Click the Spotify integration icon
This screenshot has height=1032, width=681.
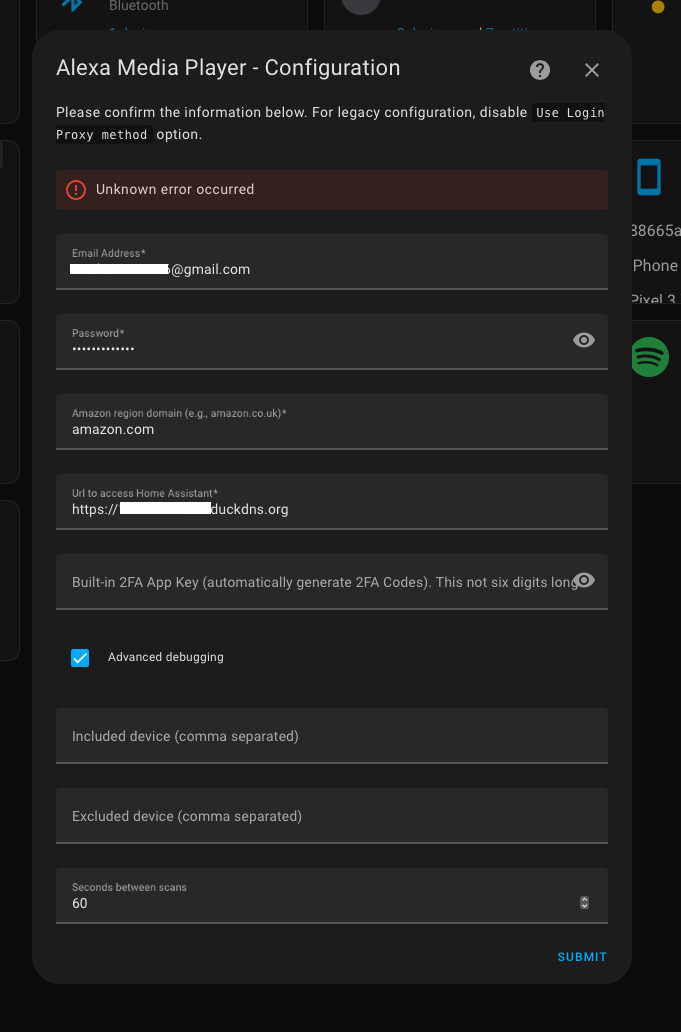click(650, 357)
